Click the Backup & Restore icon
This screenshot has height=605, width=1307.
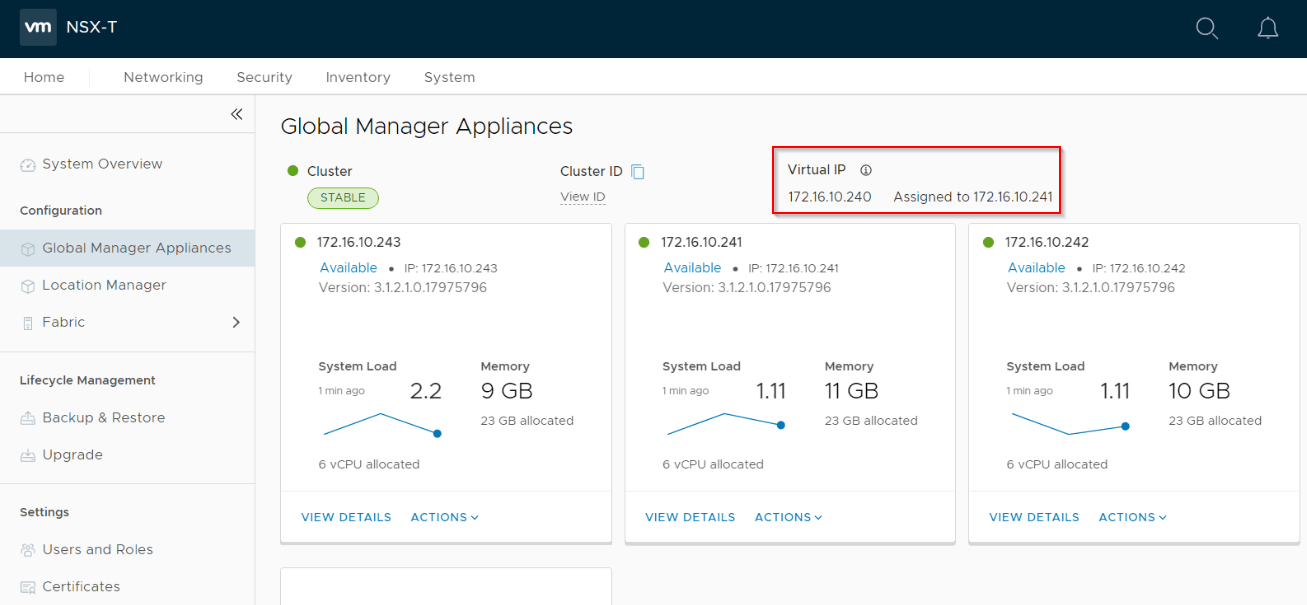point(28,418)
